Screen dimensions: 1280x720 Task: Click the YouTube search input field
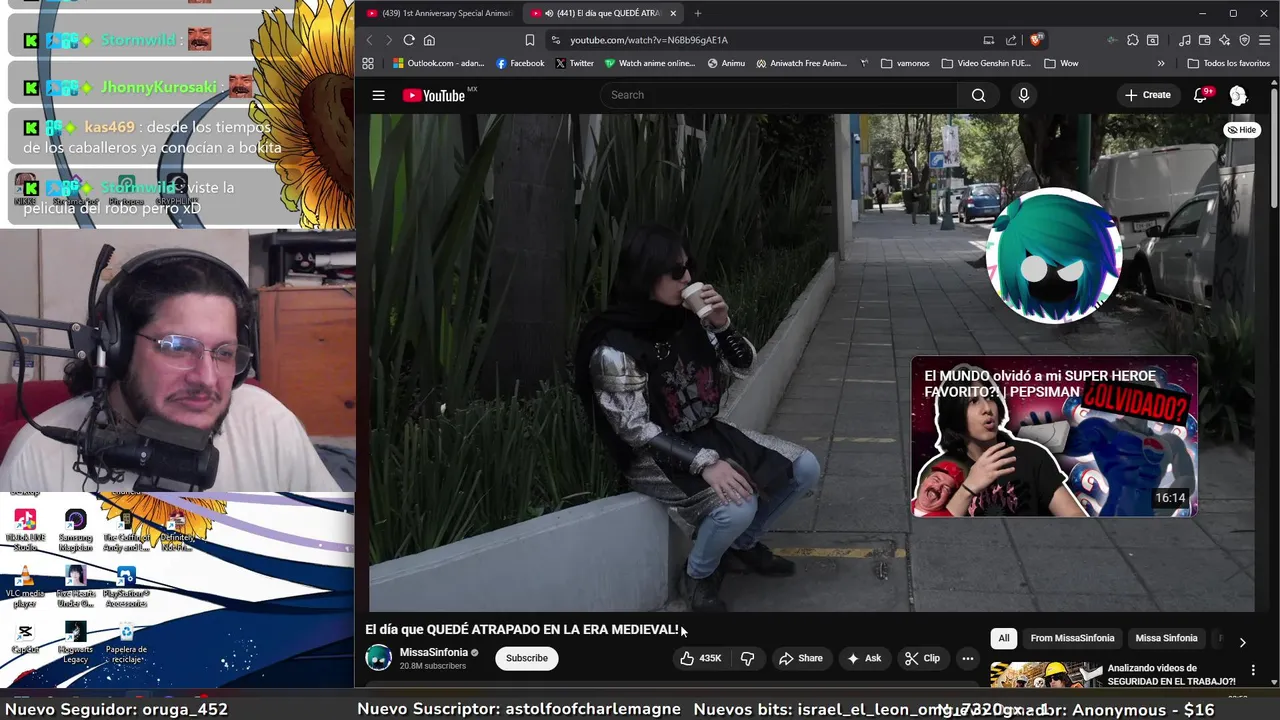(x=780, y=95)
